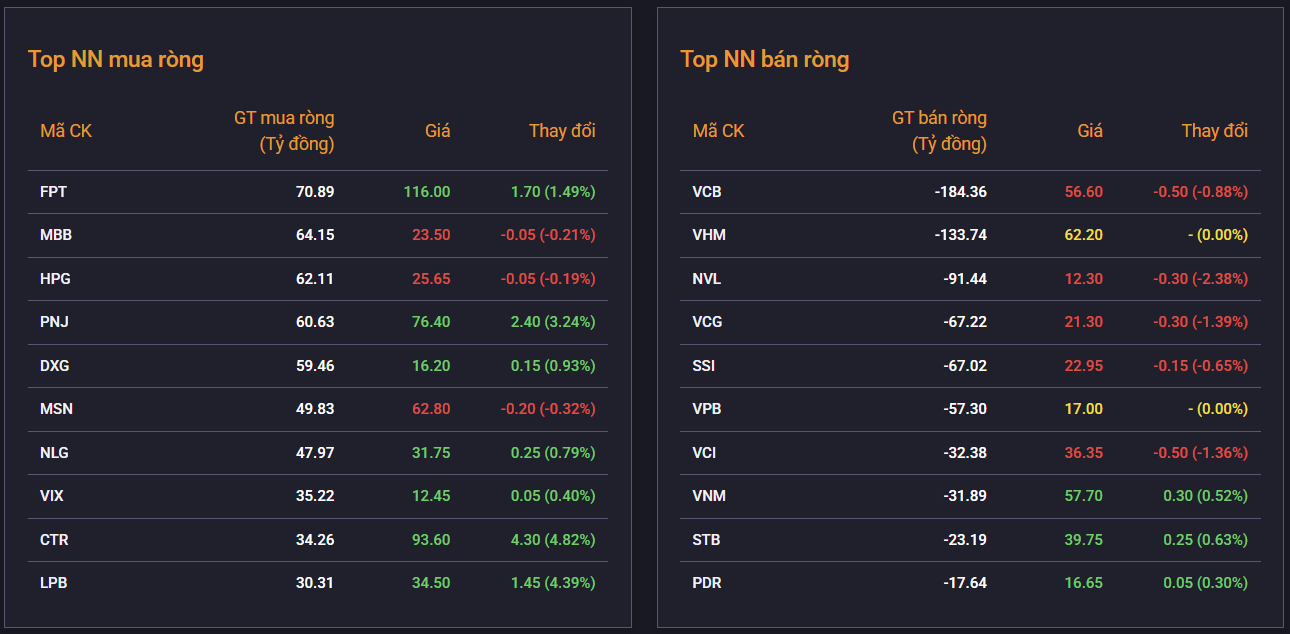
Task: Click CTR change 4.30 (4.82%)
Action: [x=553, y=540]
